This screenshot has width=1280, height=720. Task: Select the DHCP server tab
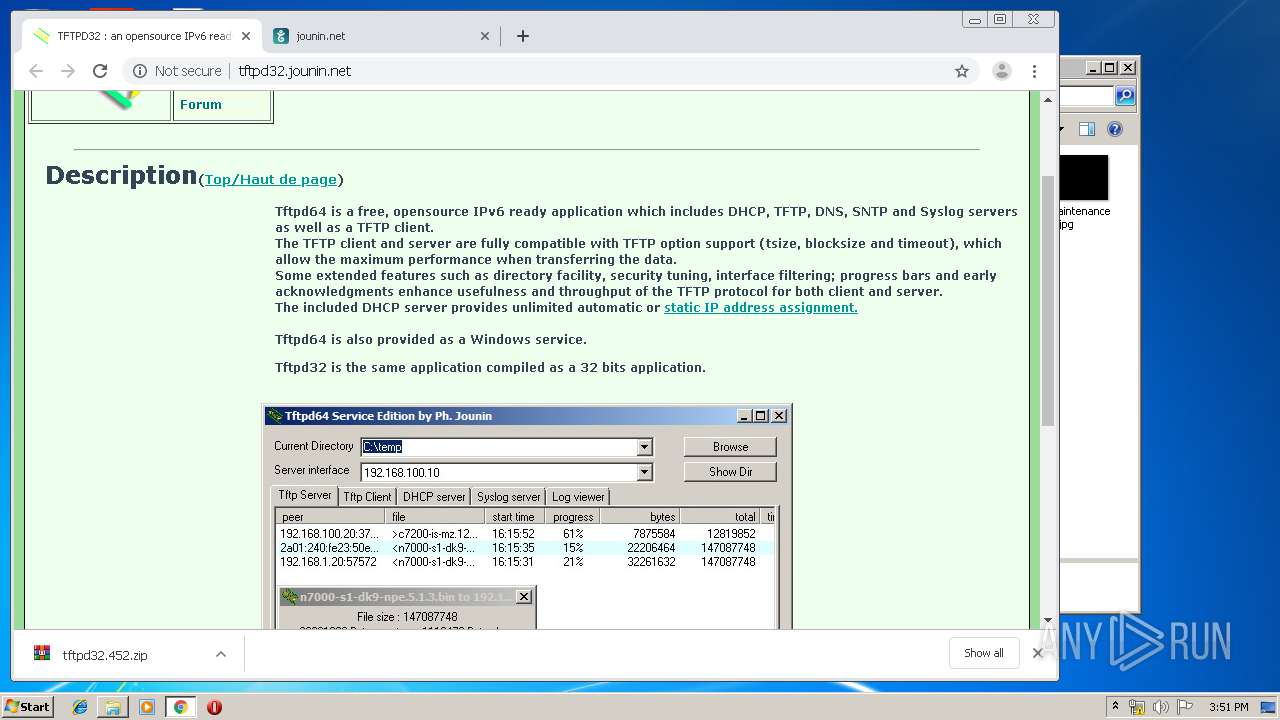[434, 496]
